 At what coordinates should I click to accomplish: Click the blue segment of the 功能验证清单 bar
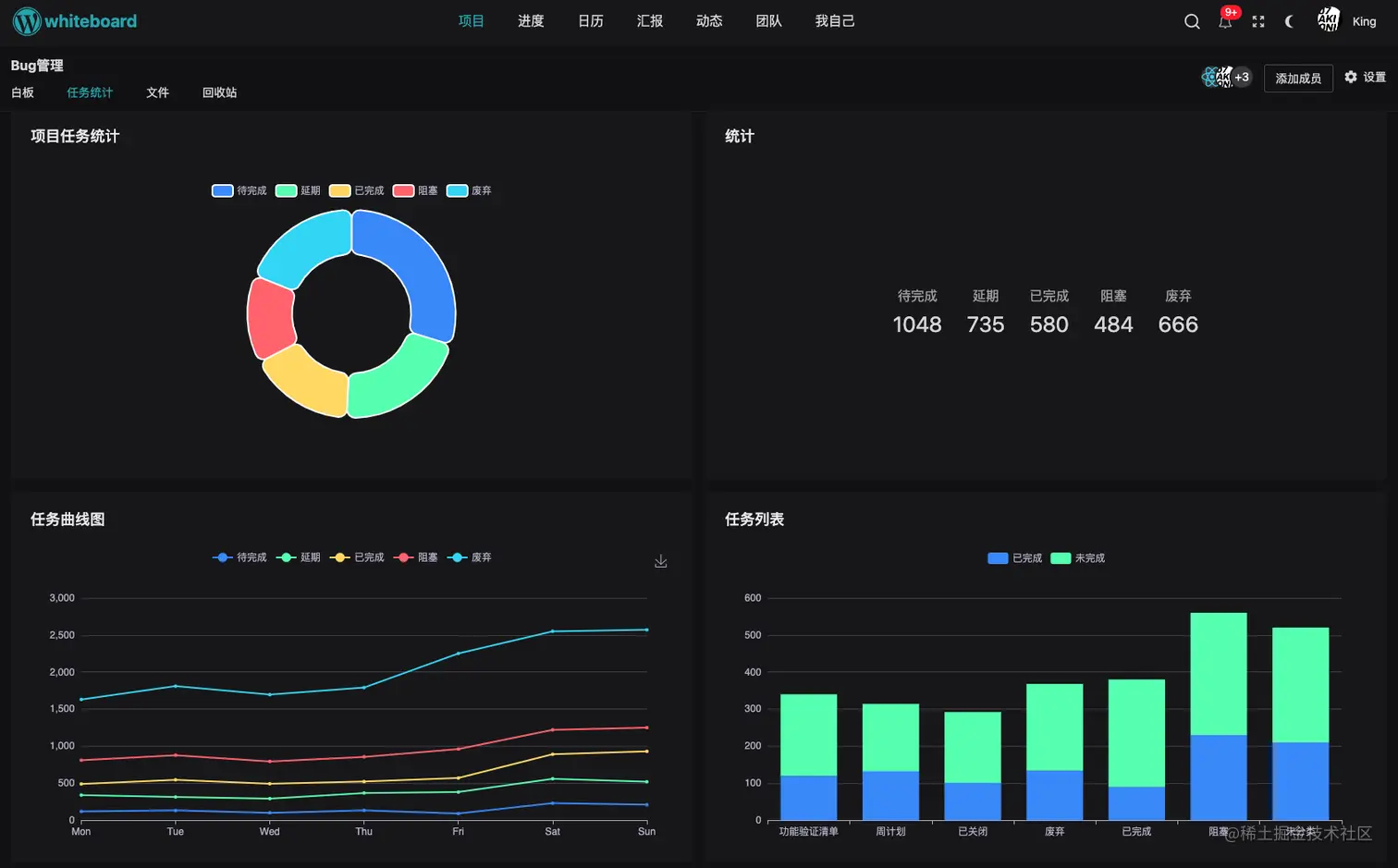809,798
